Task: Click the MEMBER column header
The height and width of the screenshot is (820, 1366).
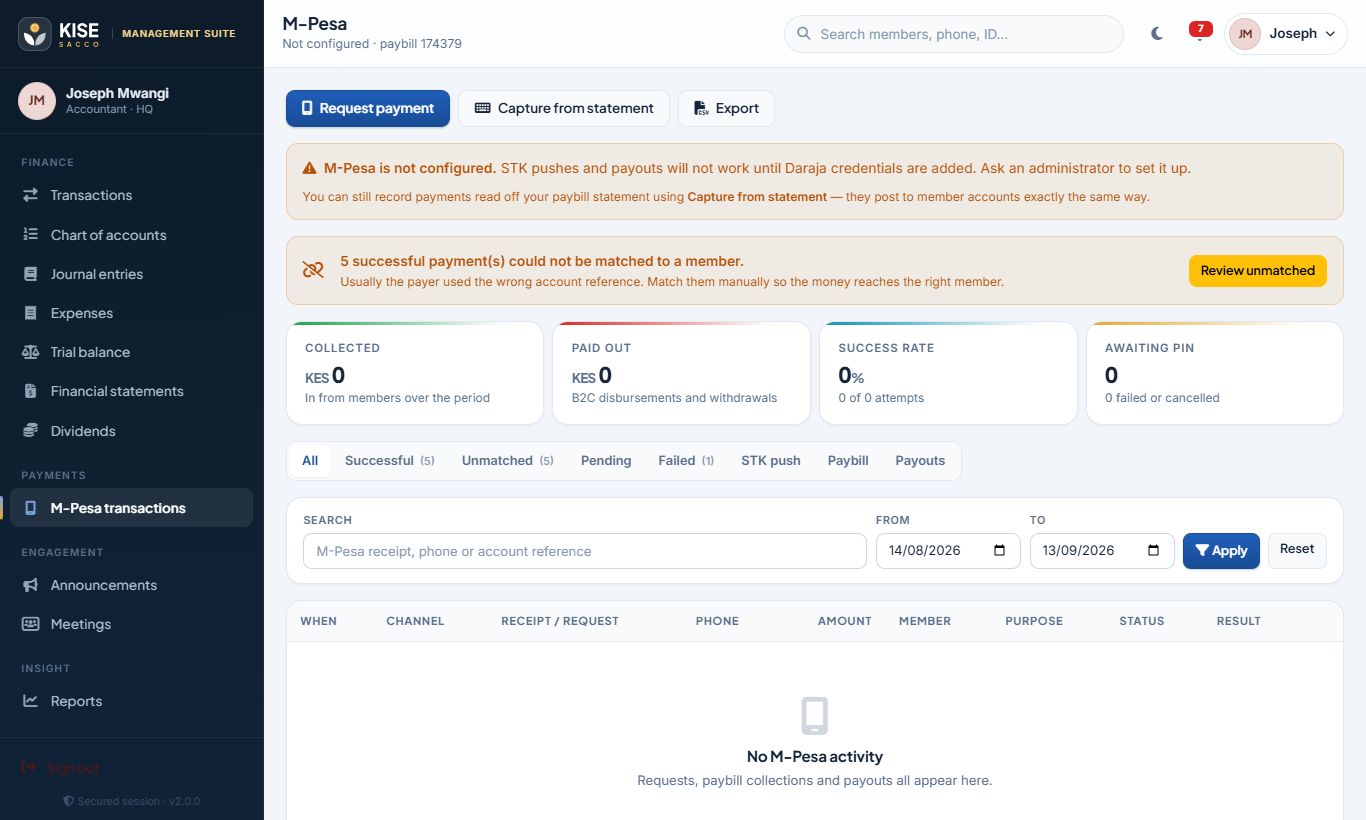Action: point(925,621)
